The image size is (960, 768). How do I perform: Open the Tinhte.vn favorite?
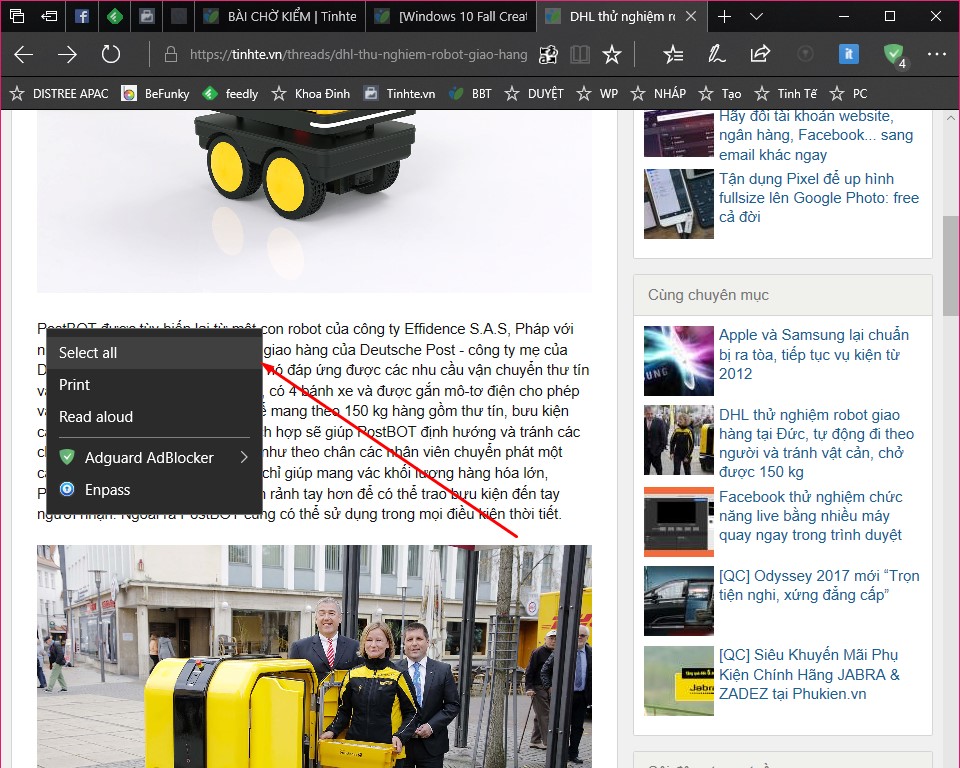[x=399, y=94]
